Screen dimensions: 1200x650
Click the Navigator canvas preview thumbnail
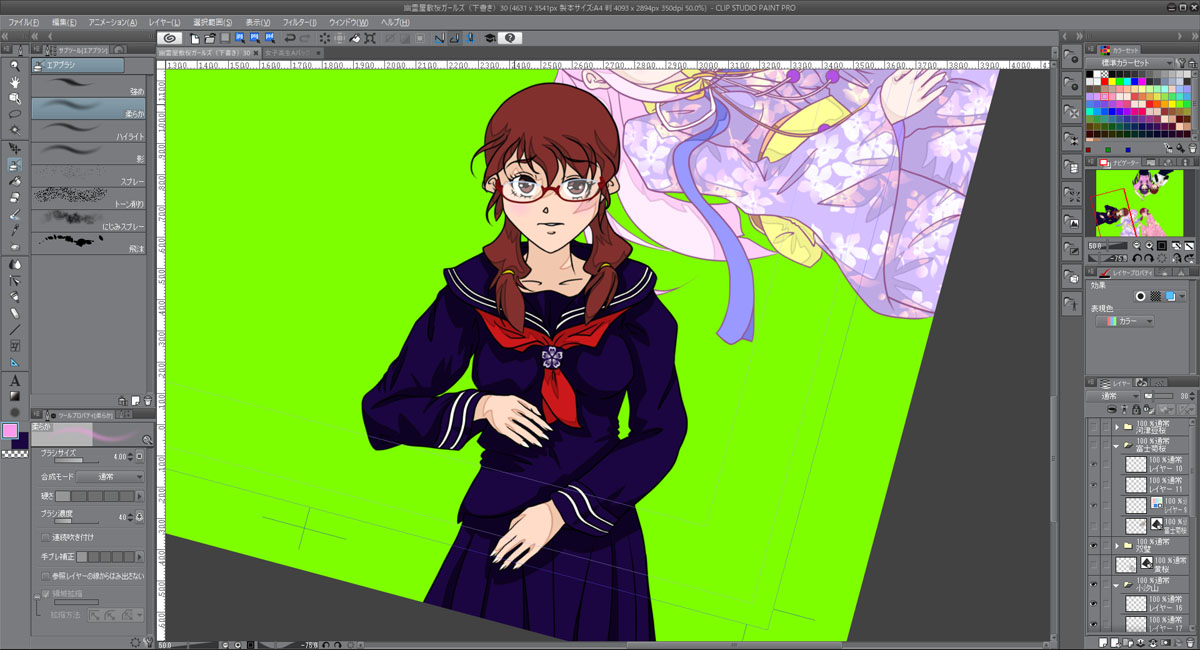pos(1140,203)
